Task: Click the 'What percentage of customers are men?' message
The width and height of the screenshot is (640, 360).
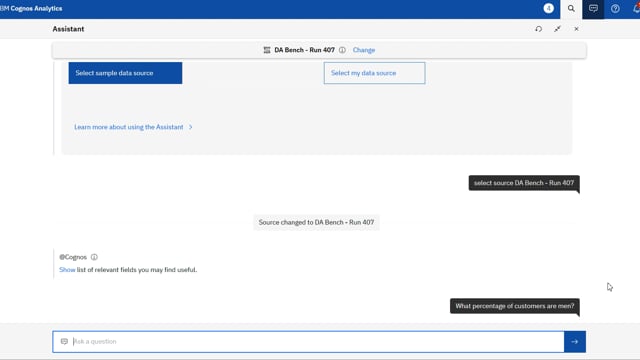Action: (x=515, y=306)
